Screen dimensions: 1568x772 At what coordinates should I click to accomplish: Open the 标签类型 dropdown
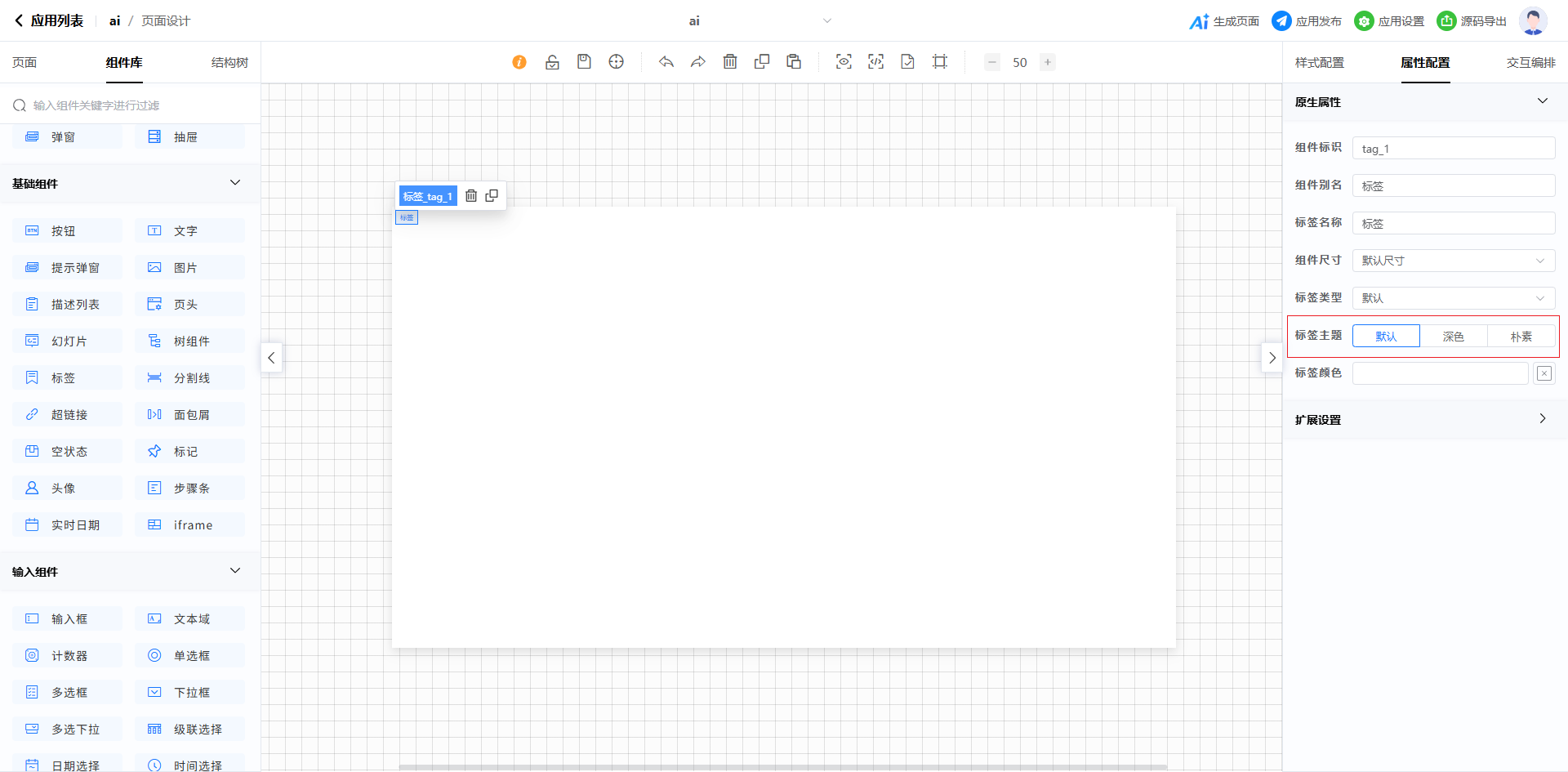pyautogui.click(x=1453, y=298)
